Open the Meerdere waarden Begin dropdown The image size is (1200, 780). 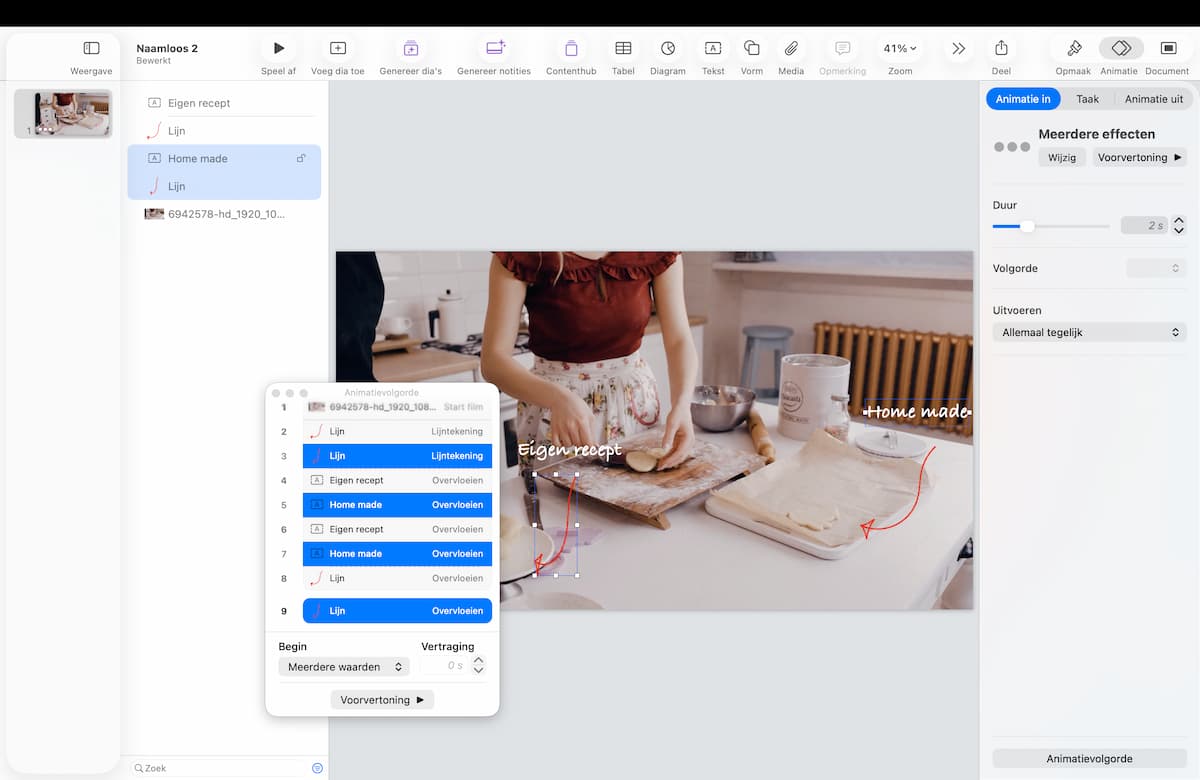point(344,667)
